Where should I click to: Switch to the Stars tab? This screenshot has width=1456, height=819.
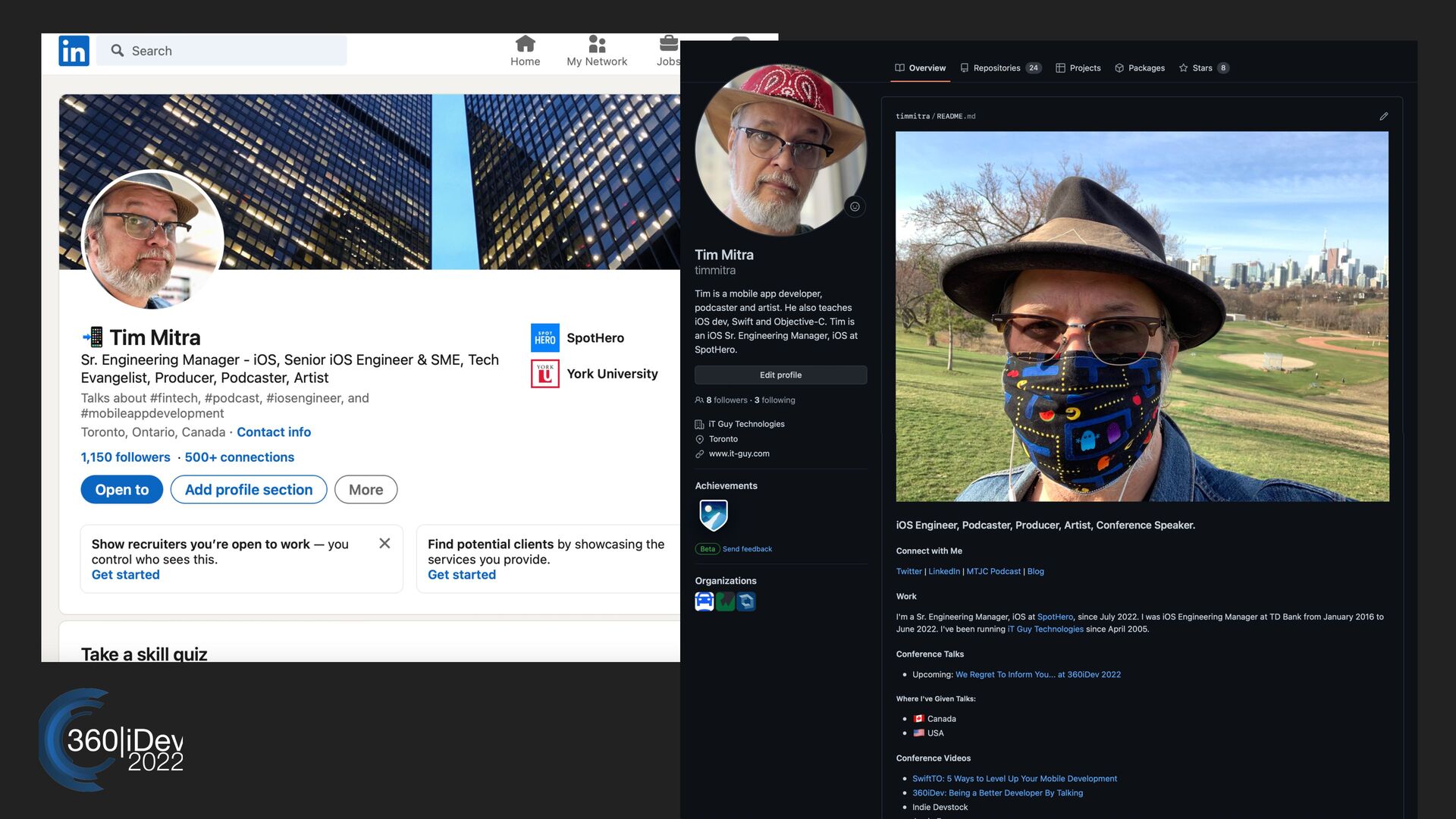1202,68
